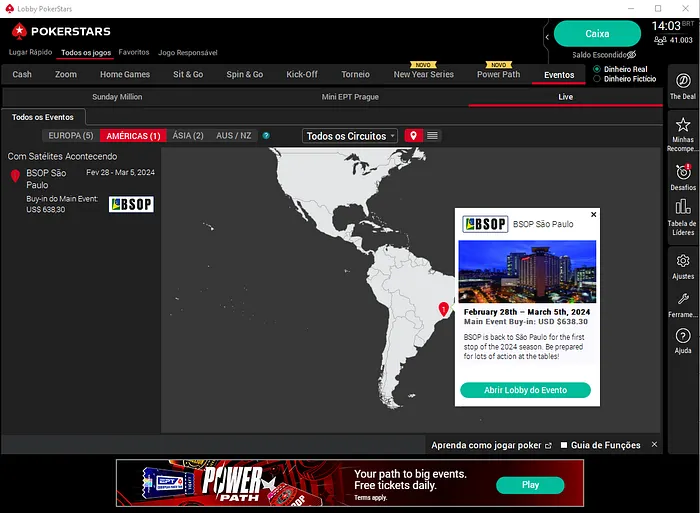Select Eventos tab
The height and width of the screenshot is (513, 700).
click(x=559, y=75)
